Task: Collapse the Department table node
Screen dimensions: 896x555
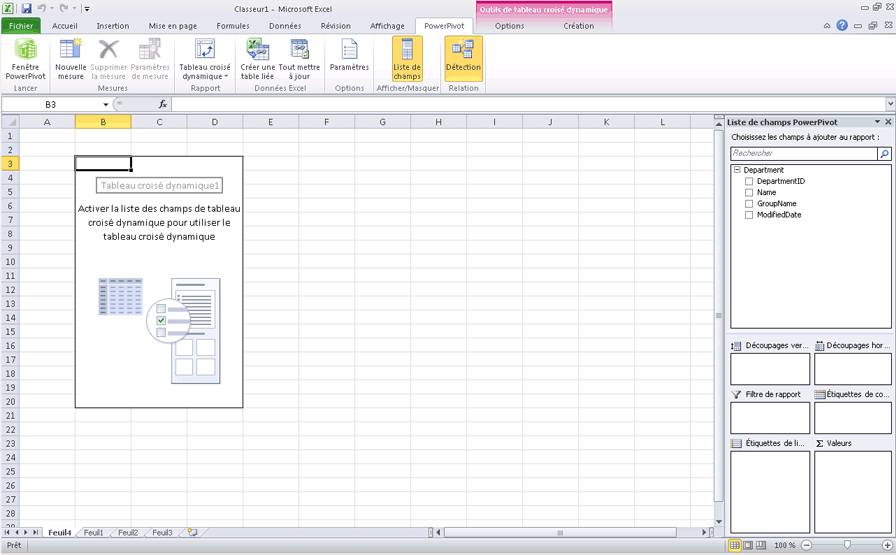Action: [737, 170]
